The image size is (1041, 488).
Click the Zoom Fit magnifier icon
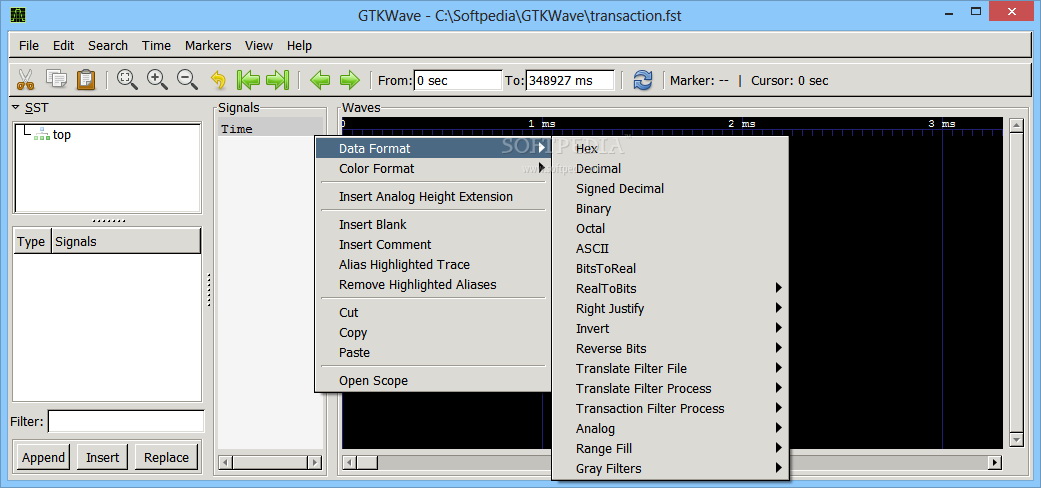[127, 80]
